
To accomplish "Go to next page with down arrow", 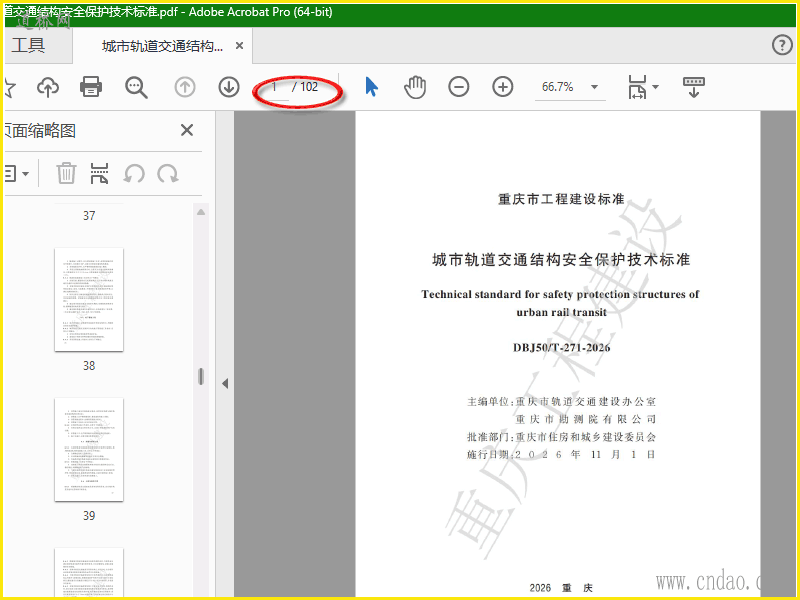I will click(229, 87).
